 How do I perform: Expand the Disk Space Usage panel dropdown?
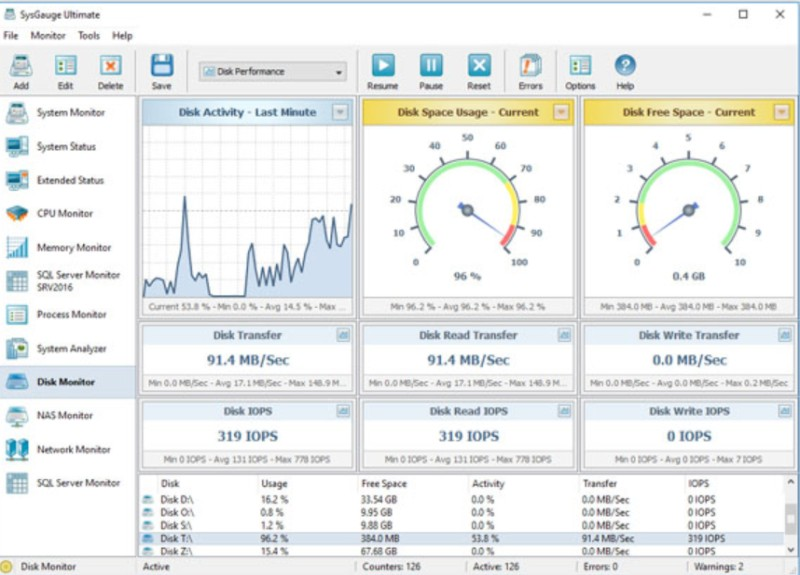[x=561, y=112]
